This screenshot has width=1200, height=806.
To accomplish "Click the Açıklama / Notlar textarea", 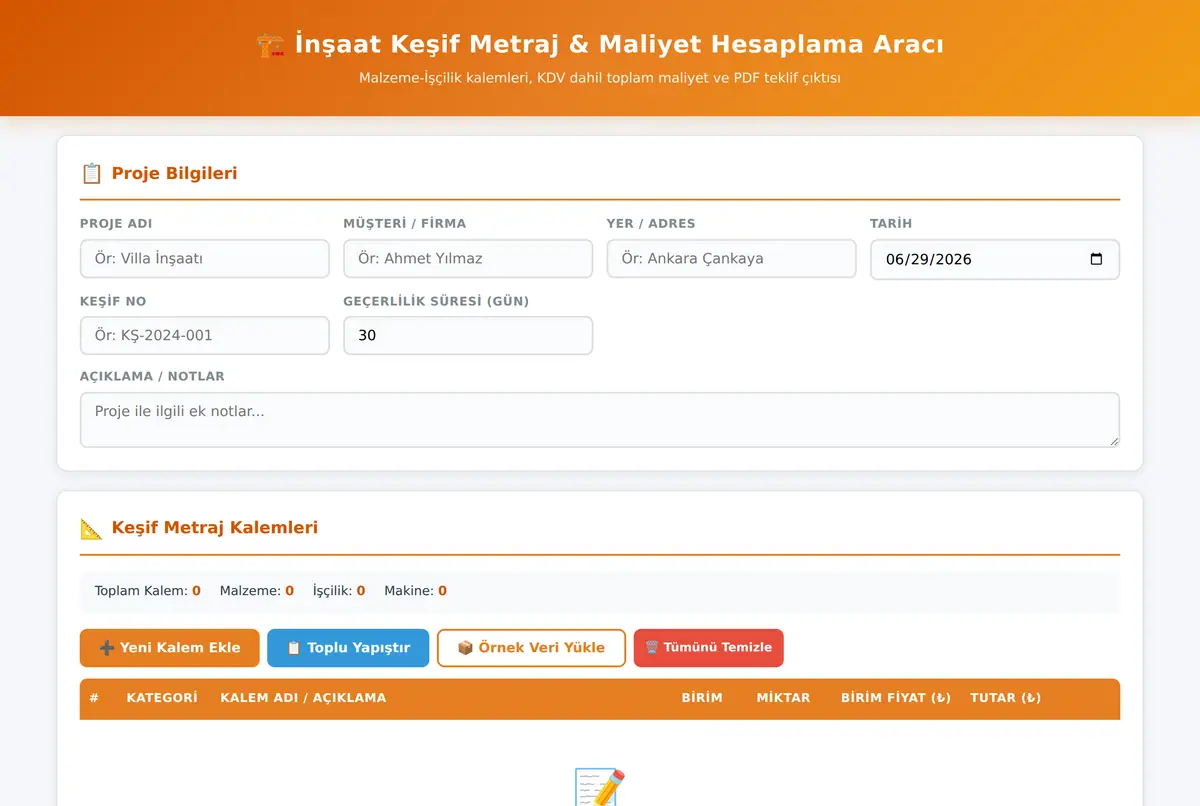I will (600, 420).
